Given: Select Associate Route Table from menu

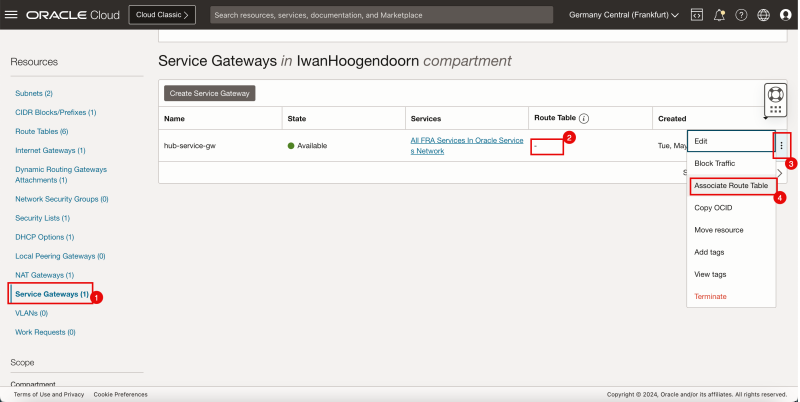Looking at the screenshot, I should click(x=731, y=185).
